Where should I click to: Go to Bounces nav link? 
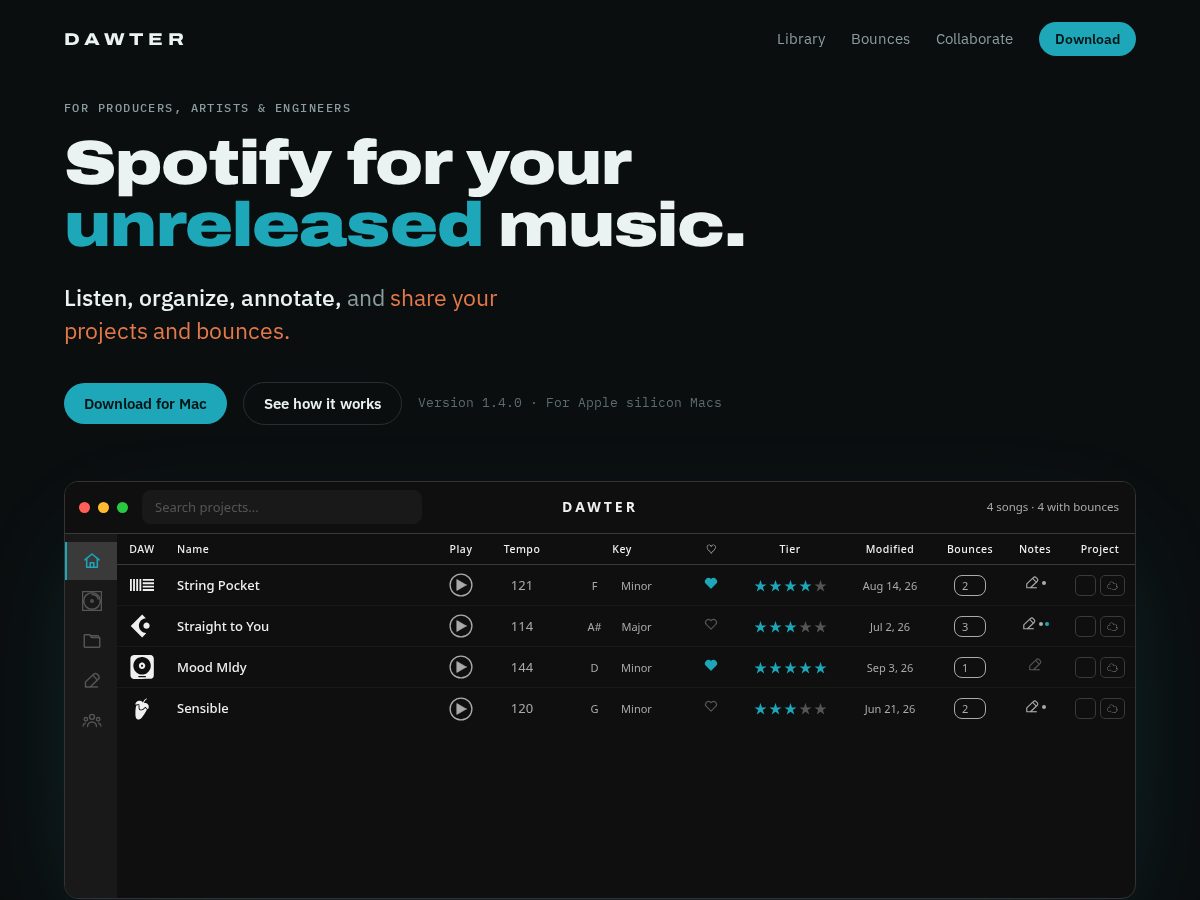tap(880, 39)
